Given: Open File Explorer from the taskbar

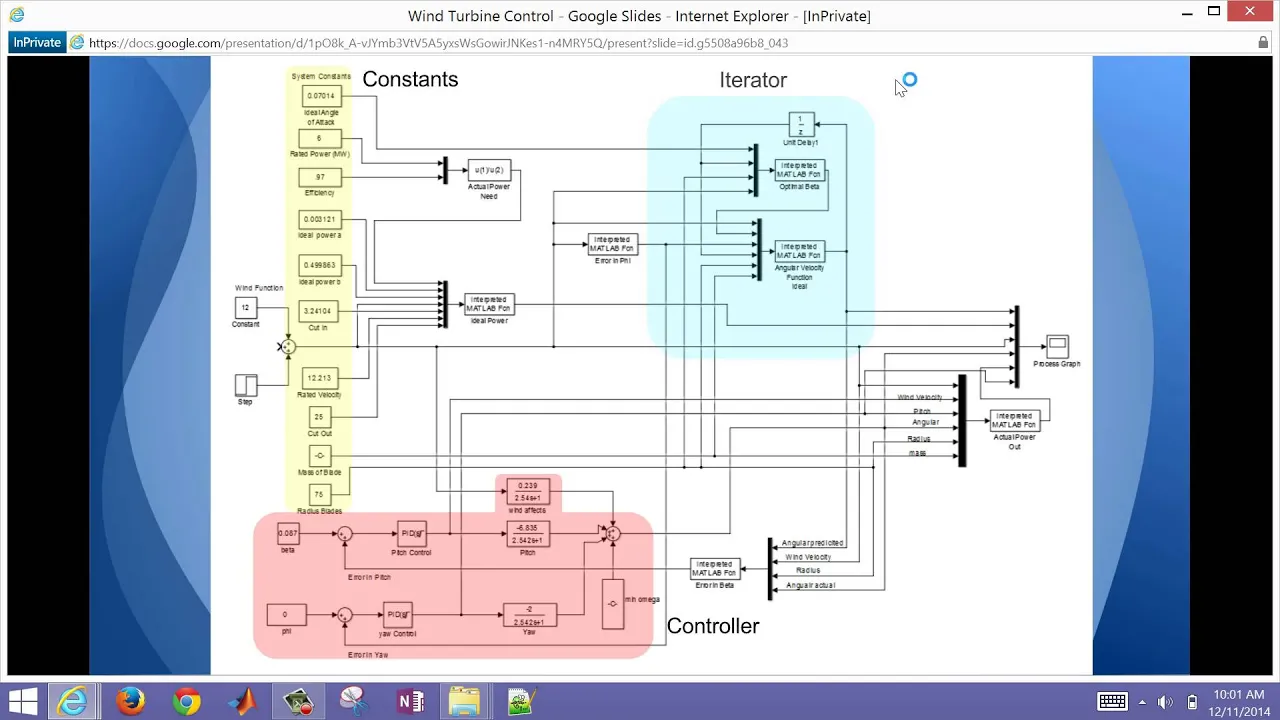Looking at the screenshot, I should click(x=465, y=701).
